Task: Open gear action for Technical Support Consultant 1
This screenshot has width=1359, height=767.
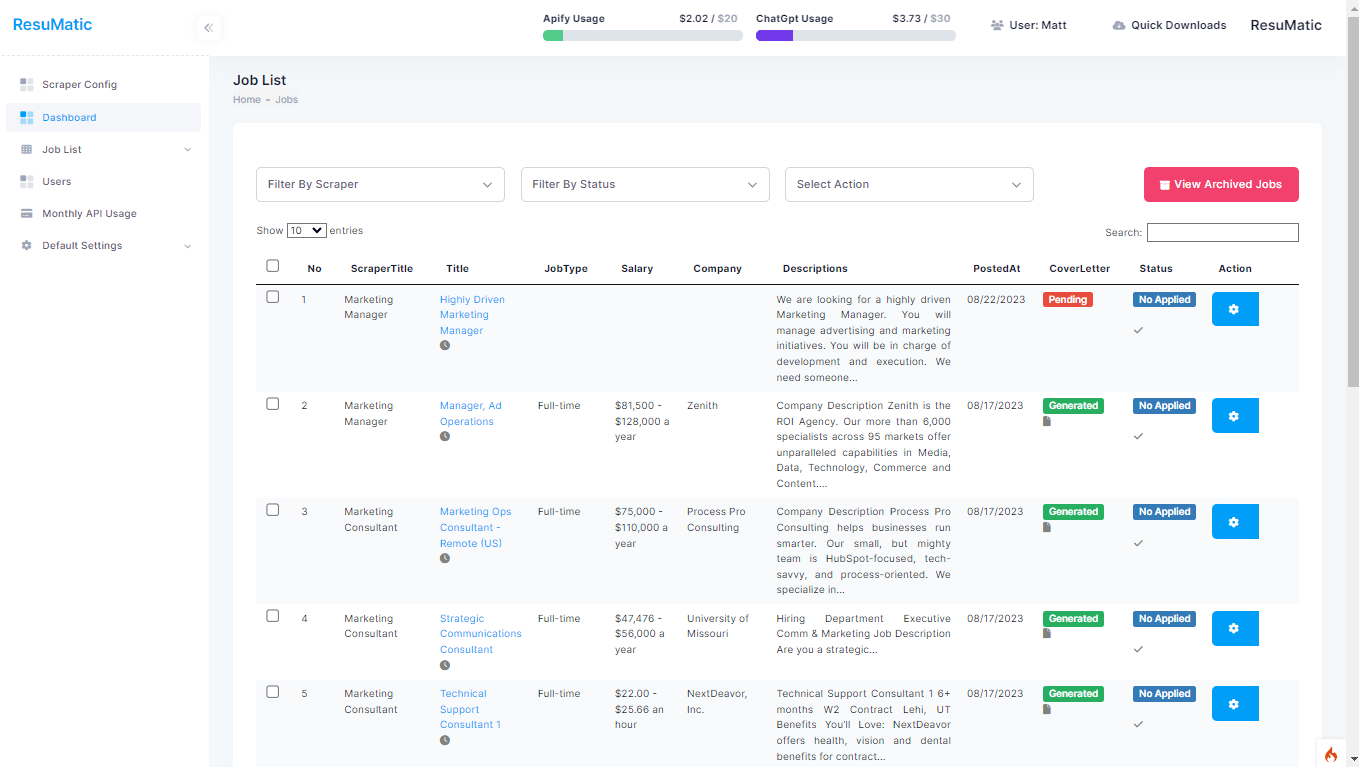Action: pyautogui.click(x=1235, y=704)
